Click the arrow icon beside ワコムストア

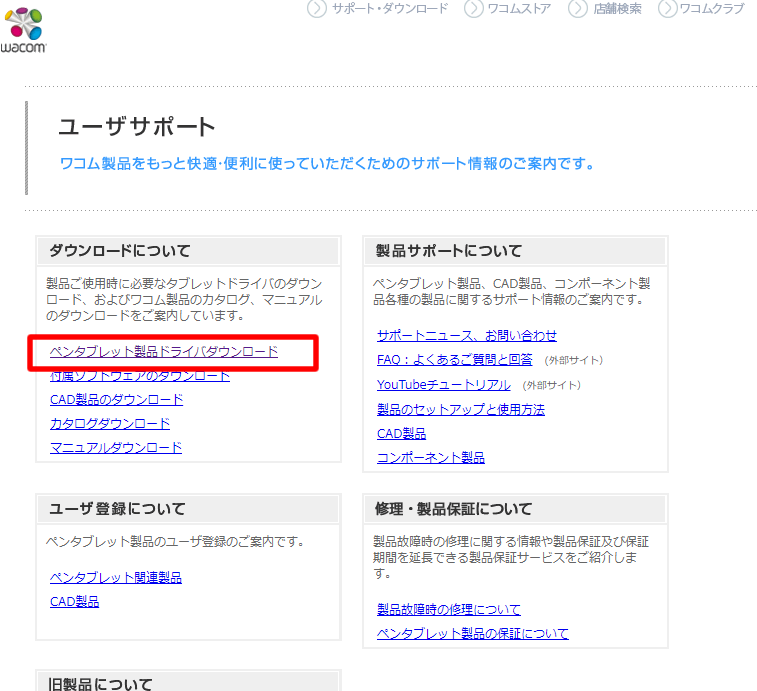[474, 8]
